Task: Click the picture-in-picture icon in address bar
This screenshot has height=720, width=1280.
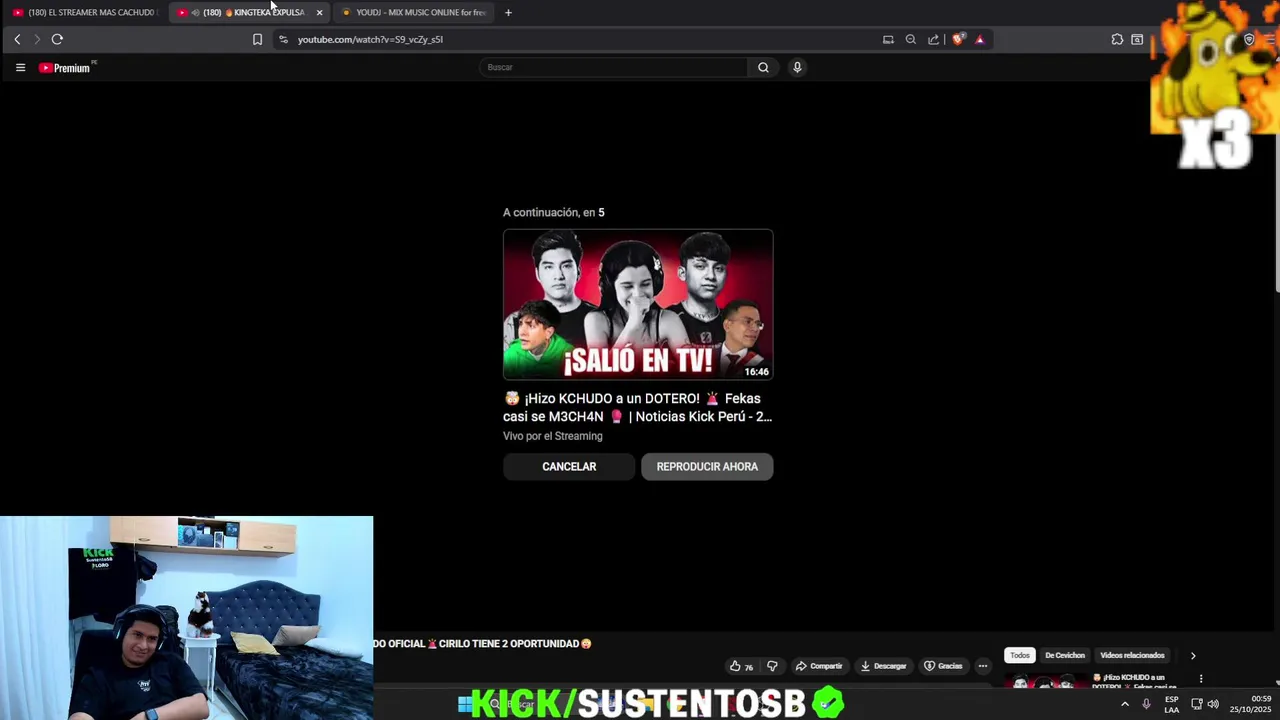Action: pos(888,39)
